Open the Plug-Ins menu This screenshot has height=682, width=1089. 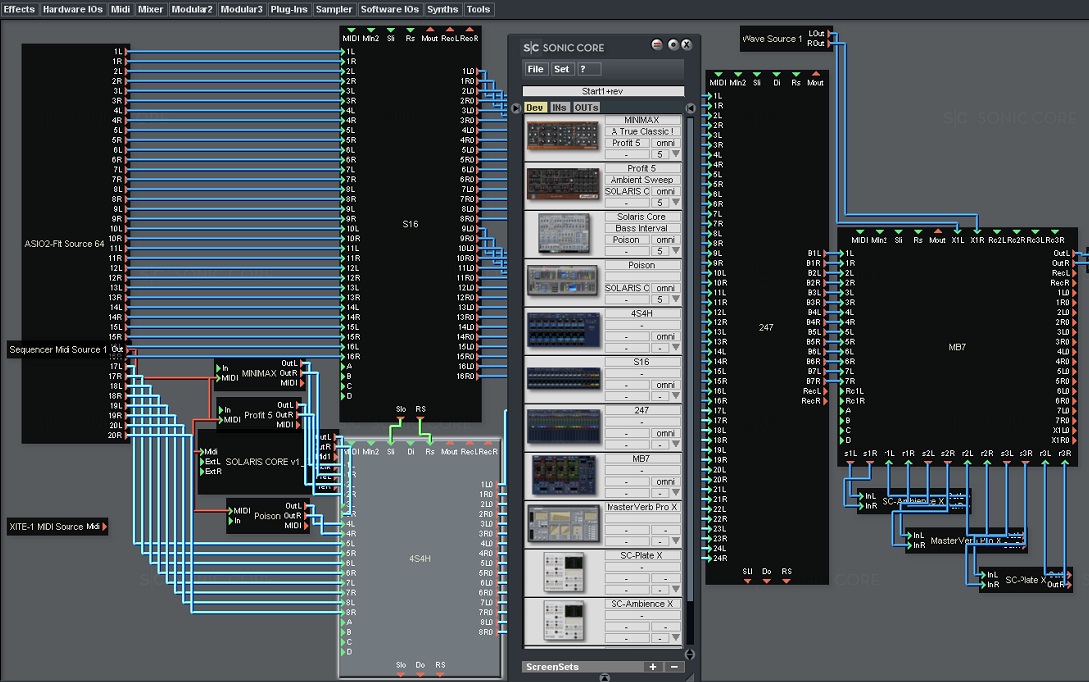(289, 9)
